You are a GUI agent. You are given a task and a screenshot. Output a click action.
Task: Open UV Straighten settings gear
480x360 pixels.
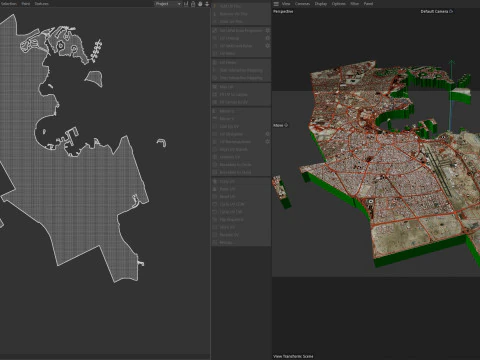(x=267, y=134)
